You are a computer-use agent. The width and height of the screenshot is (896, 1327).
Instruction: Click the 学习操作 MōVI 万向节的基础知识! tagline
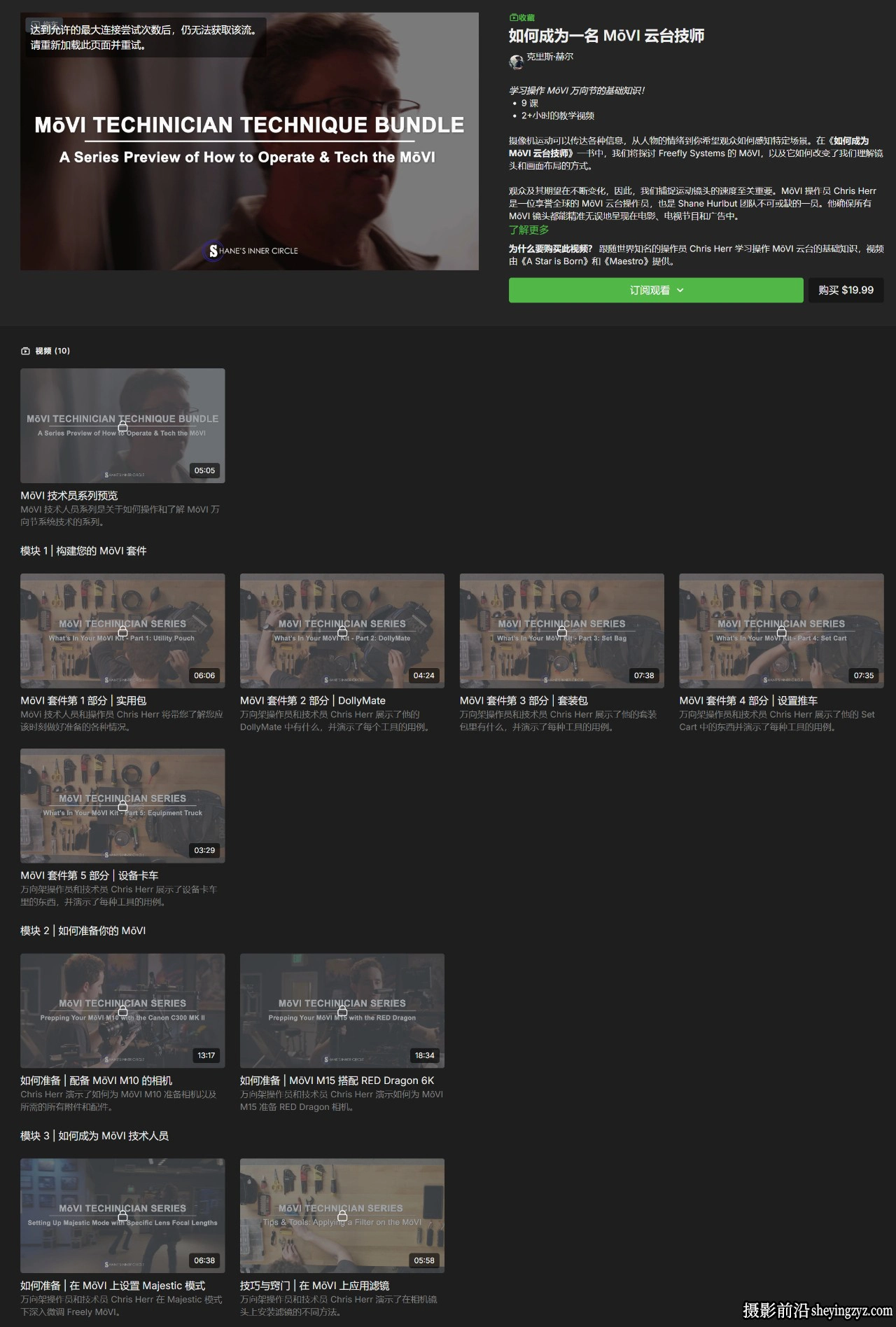point(577,91)
